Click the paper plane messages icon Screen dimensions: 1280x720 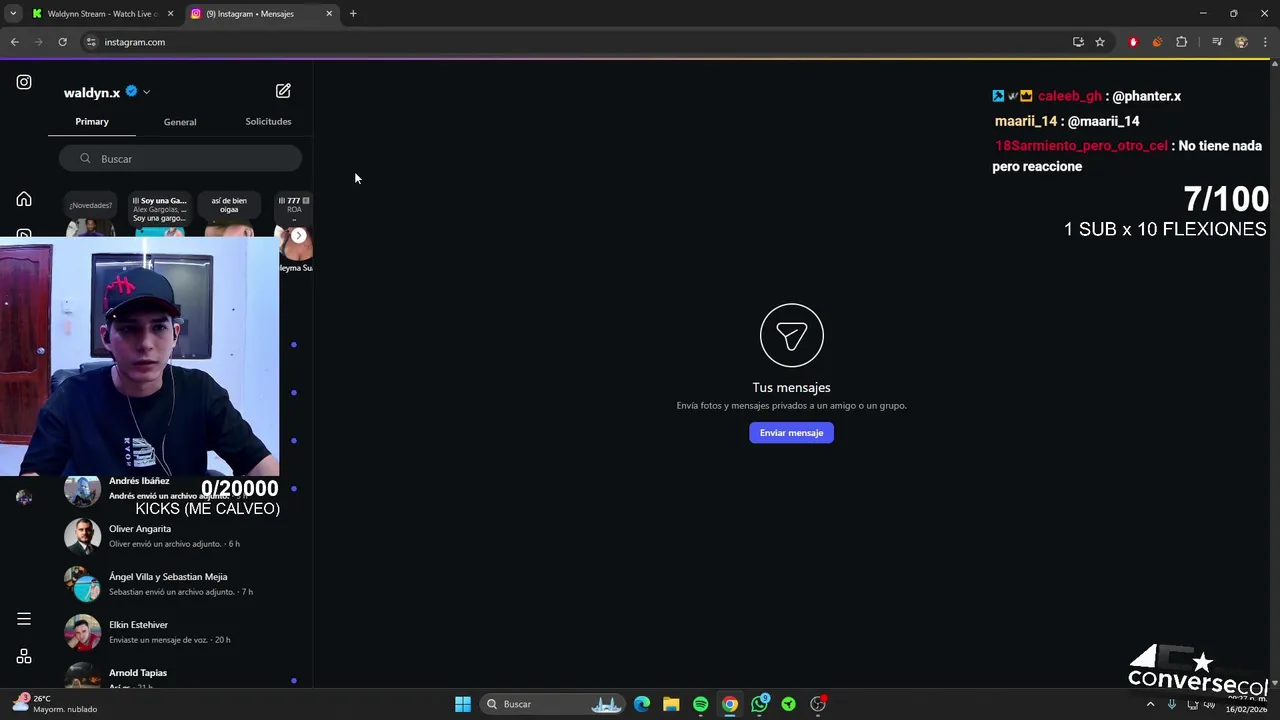(x=791, y=335)
